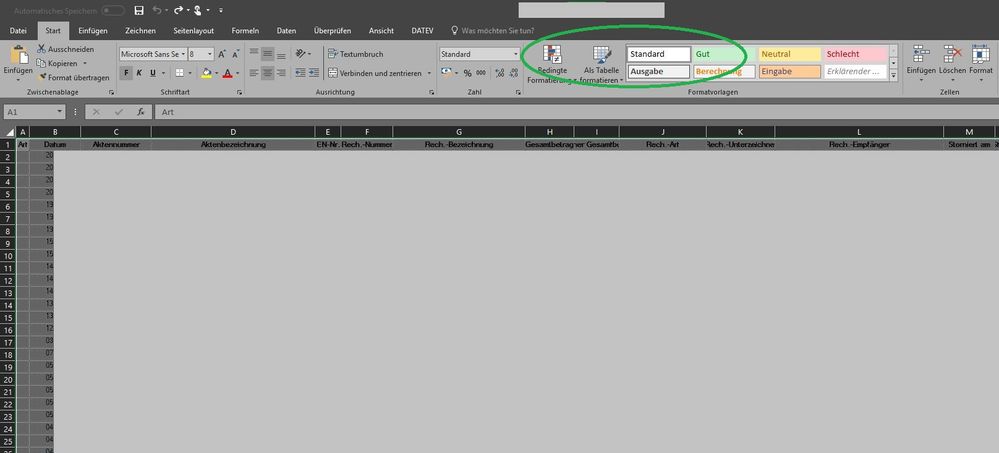This screenshot has width=999, height=453.
Task: Open Bedingte Formatierung
Action: coord(551,62)
